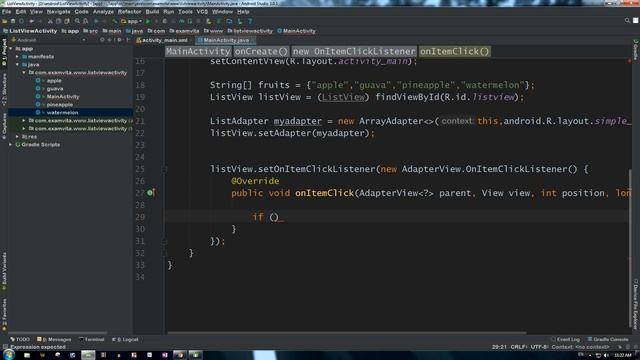Screen dimensions: 640x360
Task: Open the Logcat tool window
Action: 125,339
